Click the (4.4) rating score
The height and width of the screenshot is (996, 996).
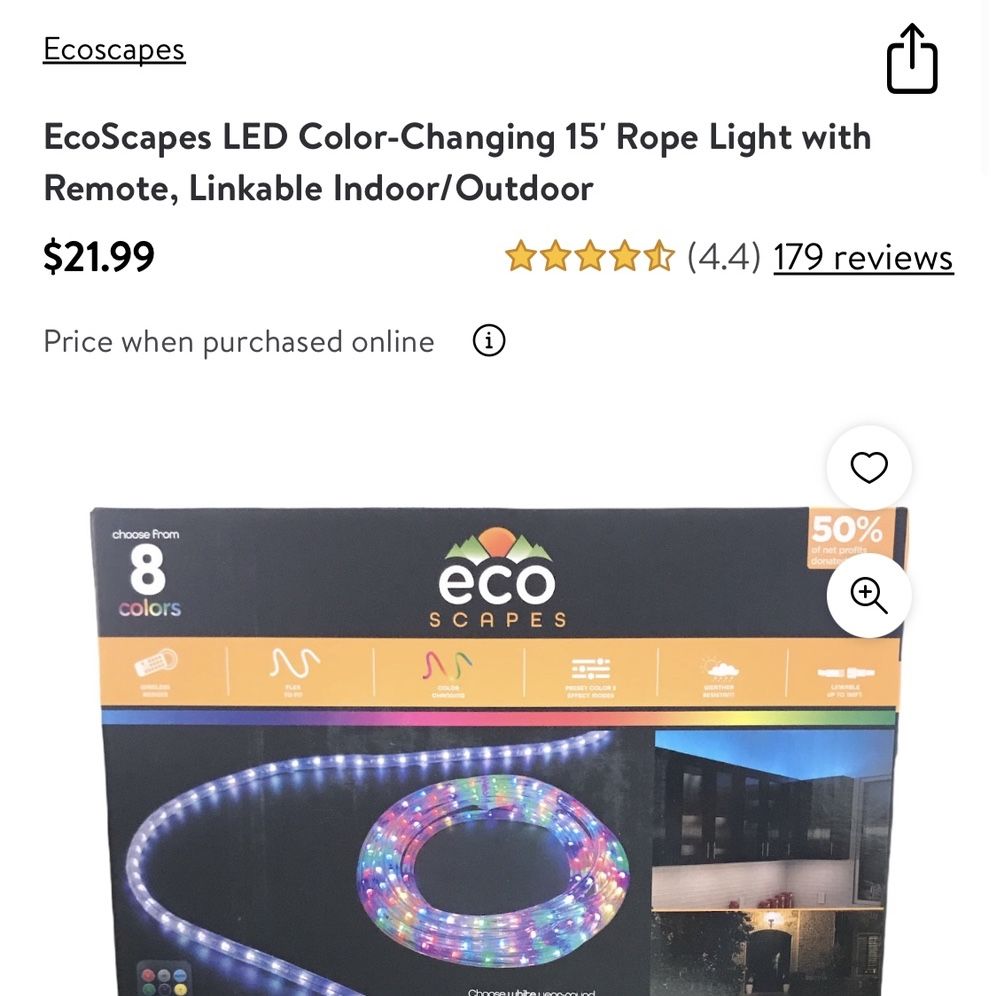click(723, 257)
